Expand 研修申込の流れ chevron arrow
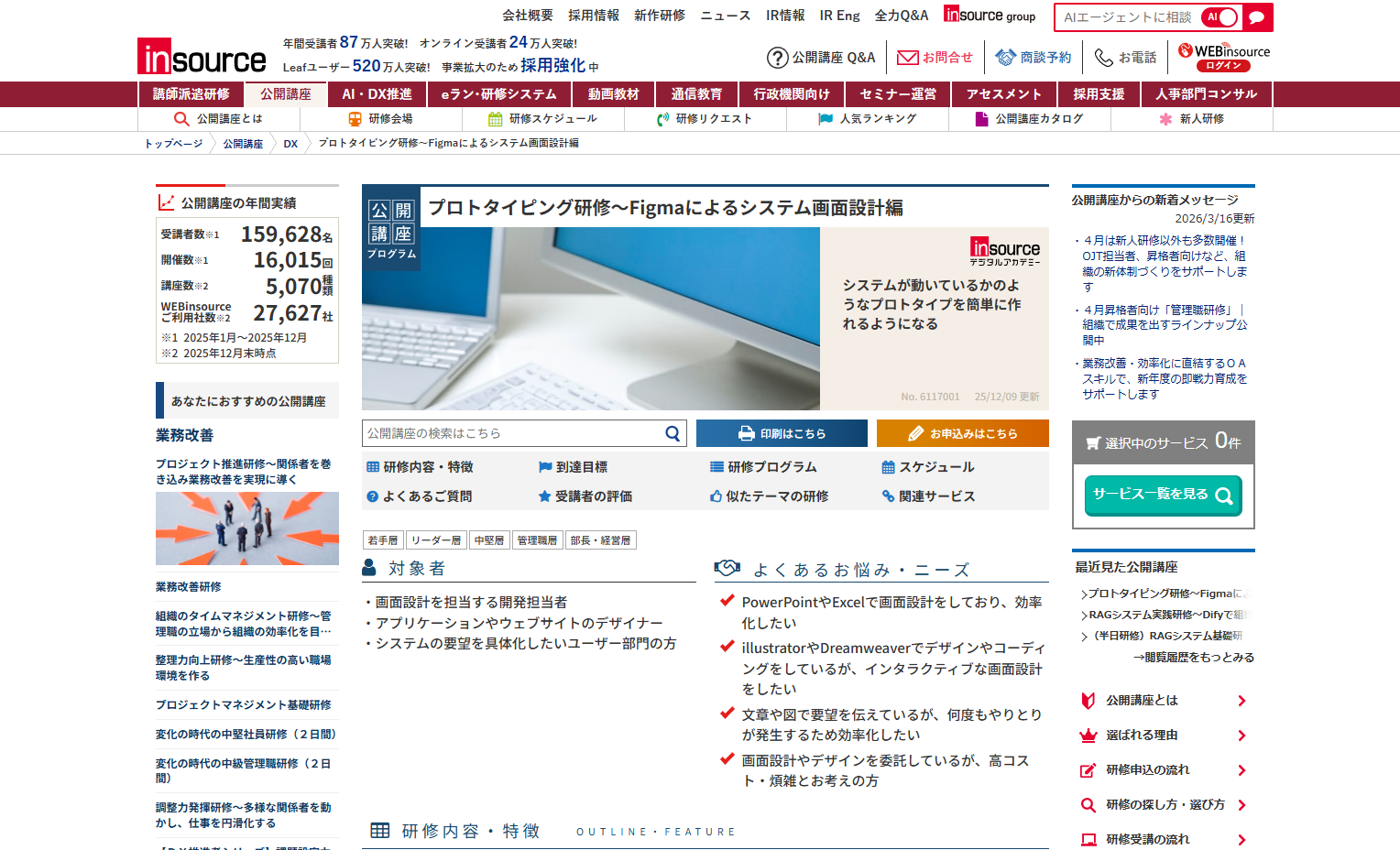1400x850 pixels. (1241, 770)
